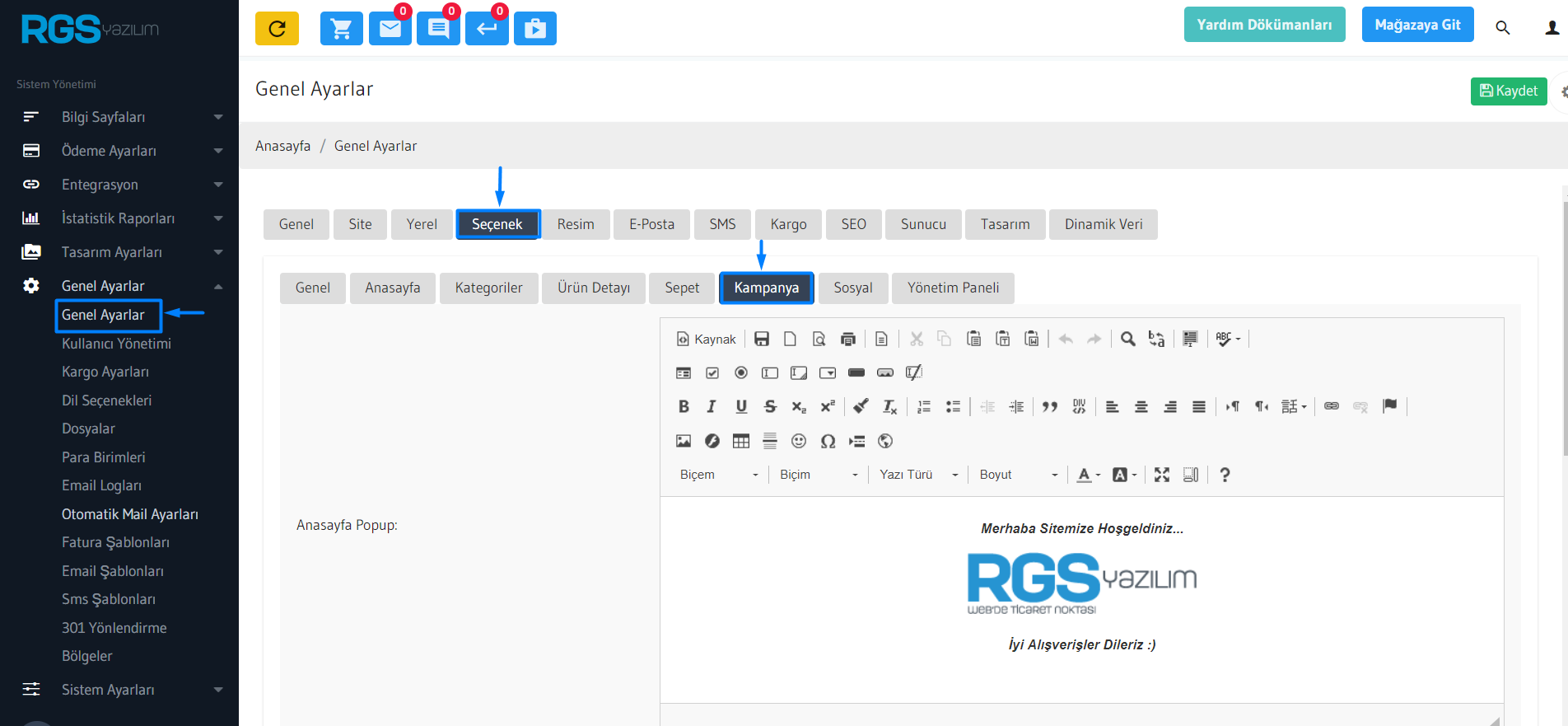This screenshot has width=1568, height=726.
Task: Open the Yazı Türü font dropdown
Action: (x=918, y=475)
